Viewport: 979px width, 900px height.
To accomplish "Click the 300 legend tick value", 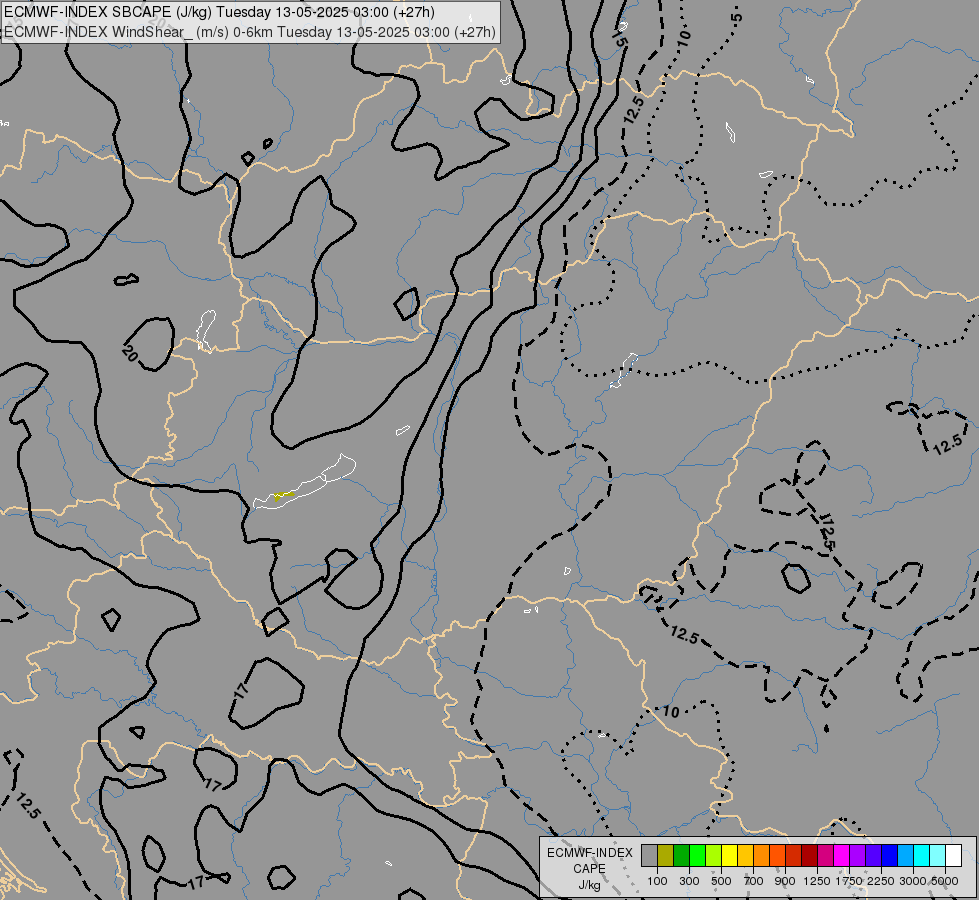I will [x=689, y=881].
